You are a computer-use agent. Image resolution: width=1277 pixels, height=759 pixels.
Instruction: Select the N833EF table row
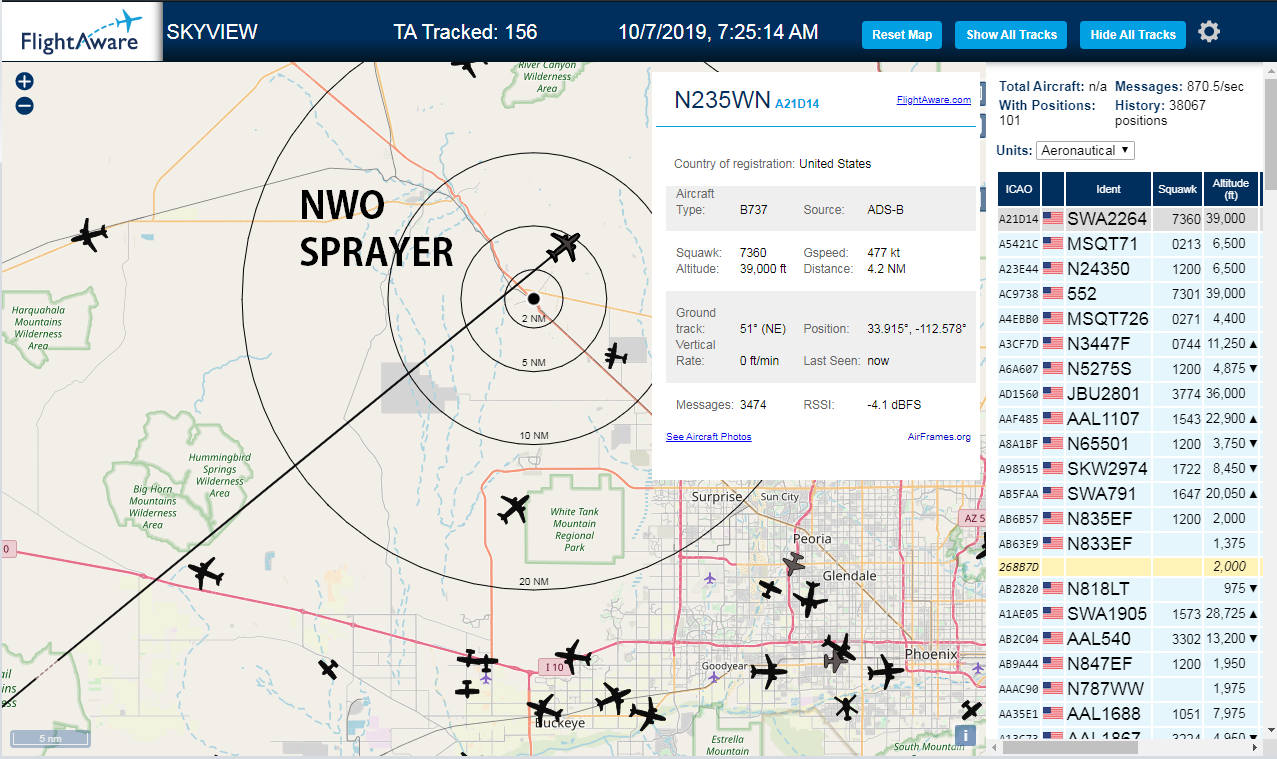1128,543
